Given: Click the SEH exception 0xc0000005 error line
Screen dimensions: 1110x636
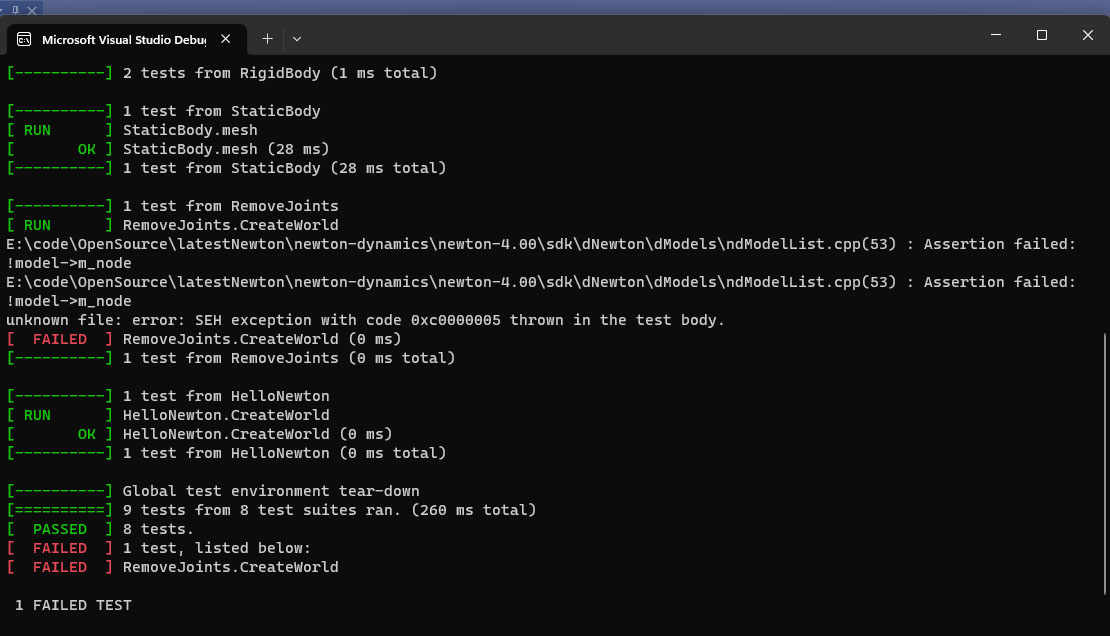Looking at the screenshot, I should click(x=365, y=320).
